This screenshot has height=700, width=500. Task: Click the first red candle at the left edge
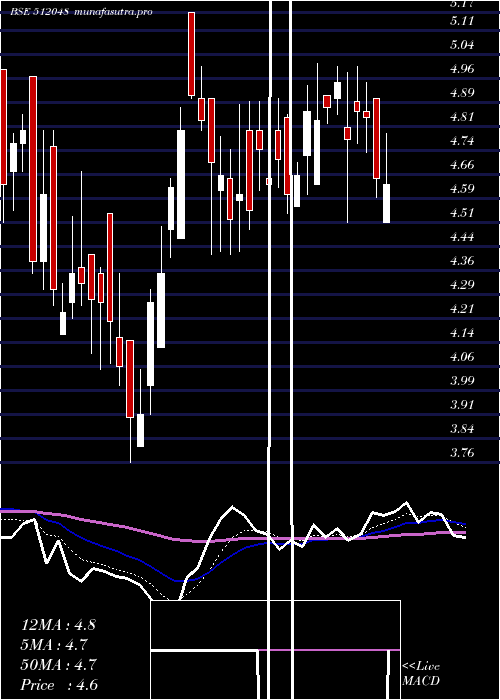3,127
